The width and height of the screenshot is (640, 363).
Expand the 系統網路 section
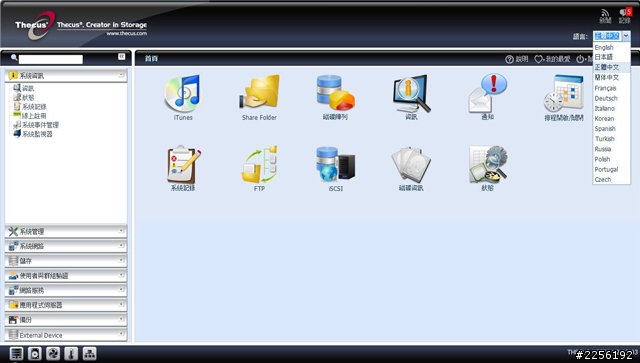coord(66,246)
